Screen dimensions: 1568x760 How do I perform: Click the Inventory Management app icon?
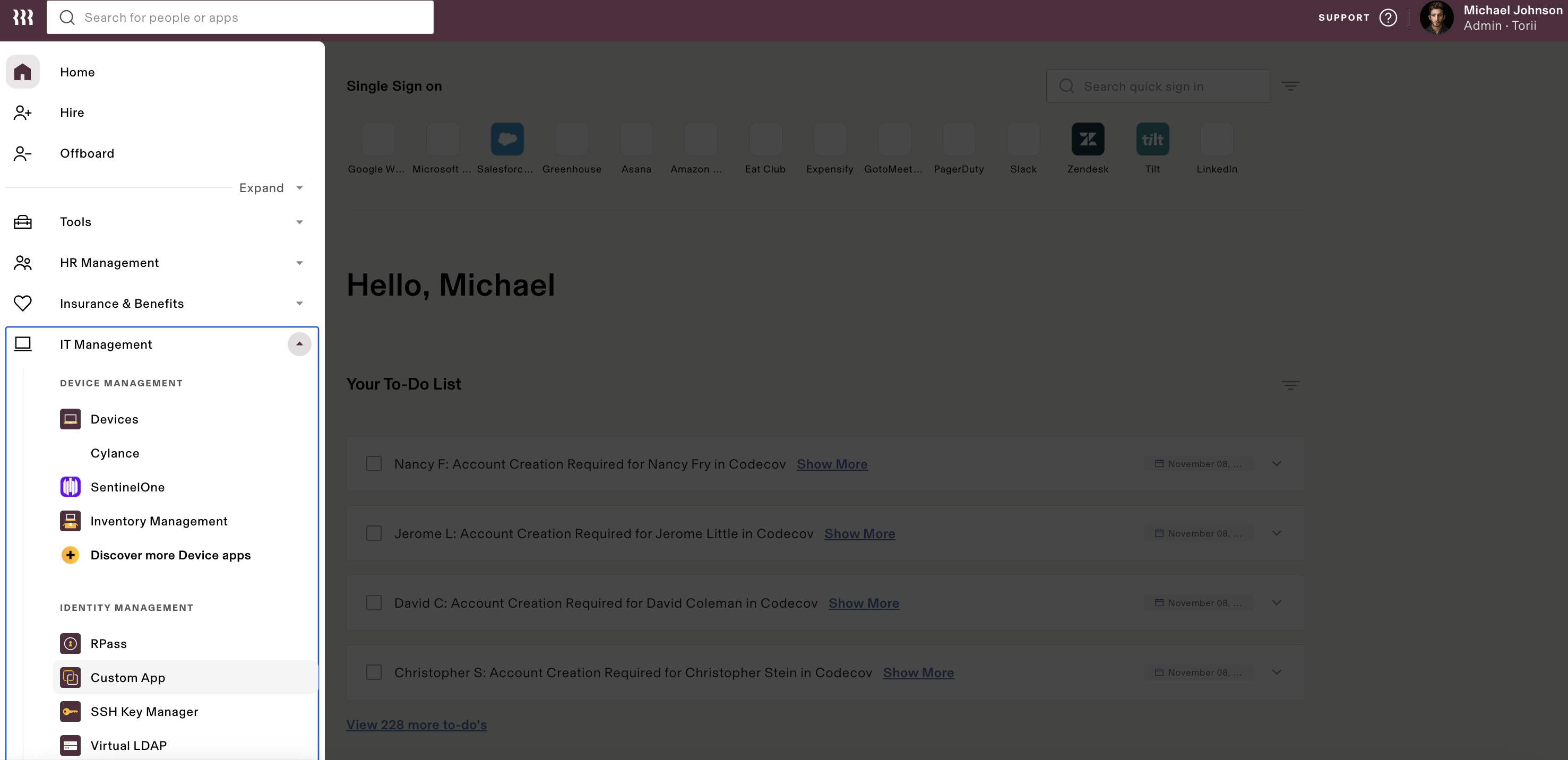[x=70, y=521]
